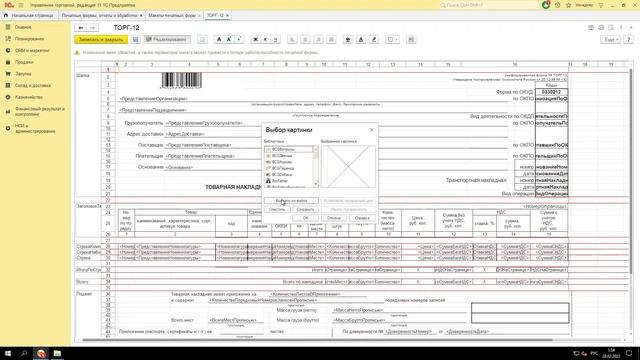The image size is (640, 360).
Task: Open 'Продажи' section in sidebar
Action: coord(24,62)
